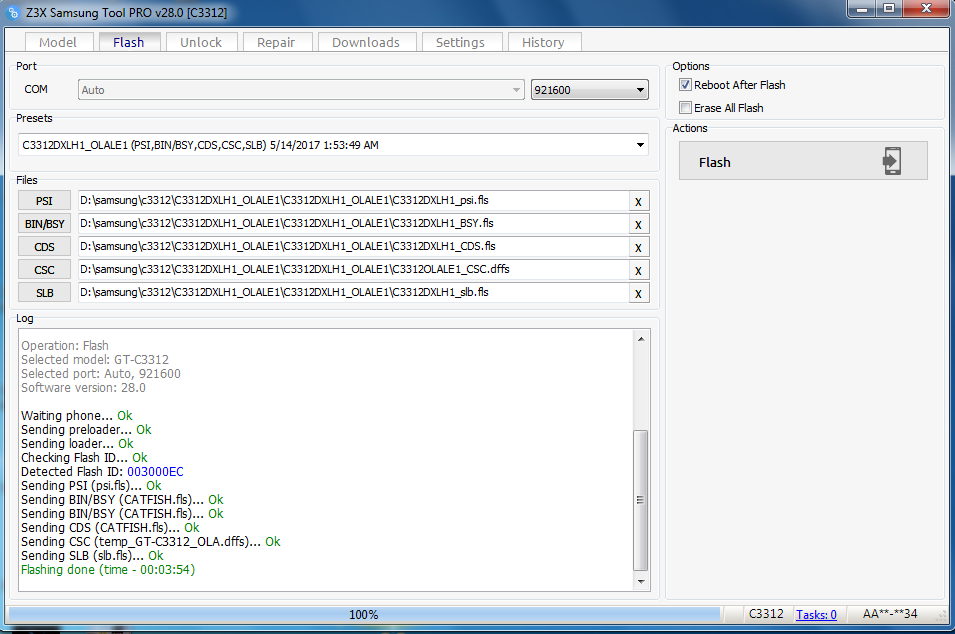Click the log scrollbar up arrow
Screen dimensions: 955x634
(641, 339)
